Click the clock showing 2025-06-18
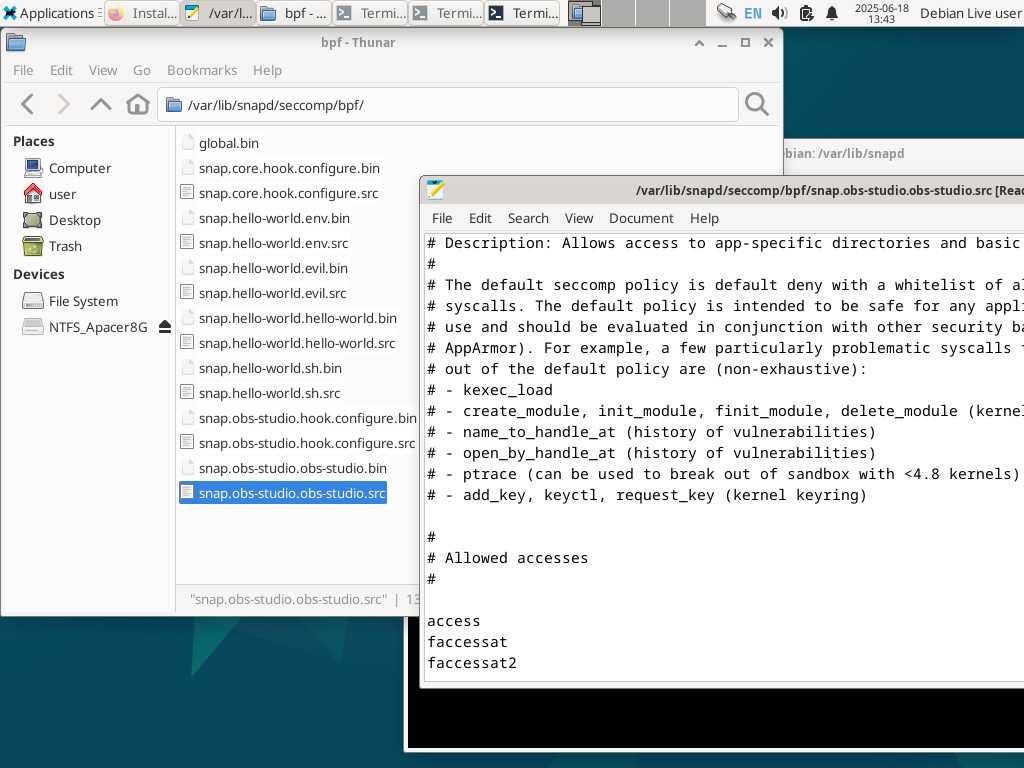This screenshot has width=1024, height=768. (881, 13)
